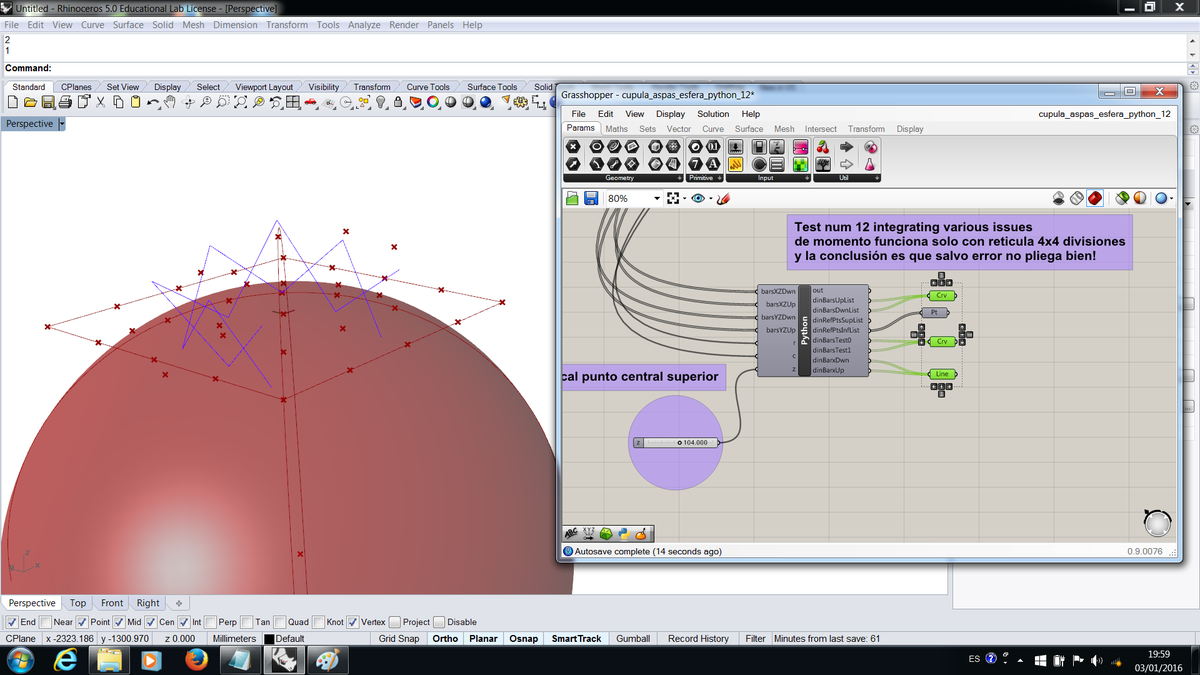Click the Cut scissors icon in Rhino toolbar
The width and height of the screenshot is (1200, 675).
(100, 102)
